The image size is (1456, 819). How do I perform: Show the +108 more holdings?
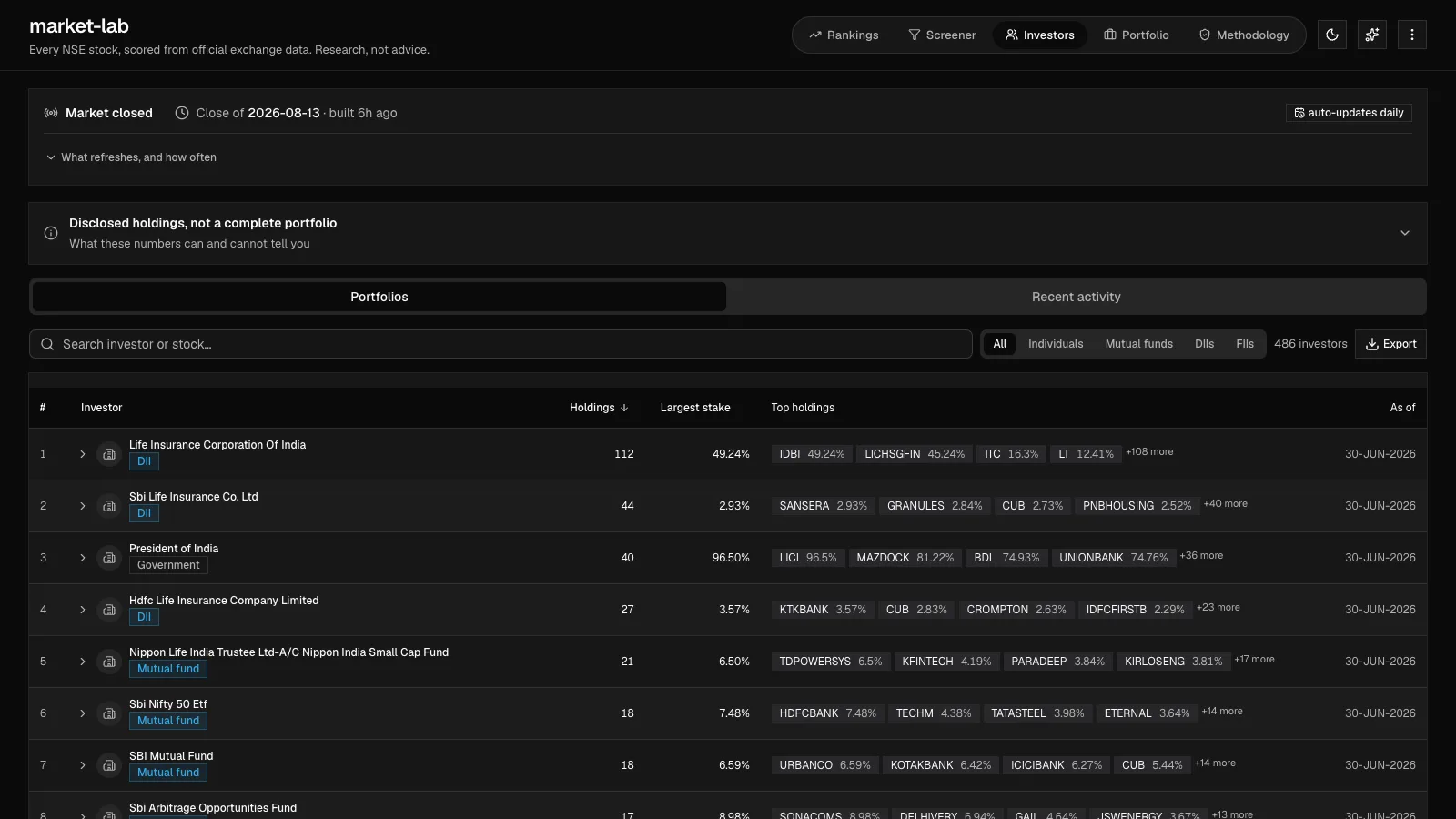(1149, 452)
